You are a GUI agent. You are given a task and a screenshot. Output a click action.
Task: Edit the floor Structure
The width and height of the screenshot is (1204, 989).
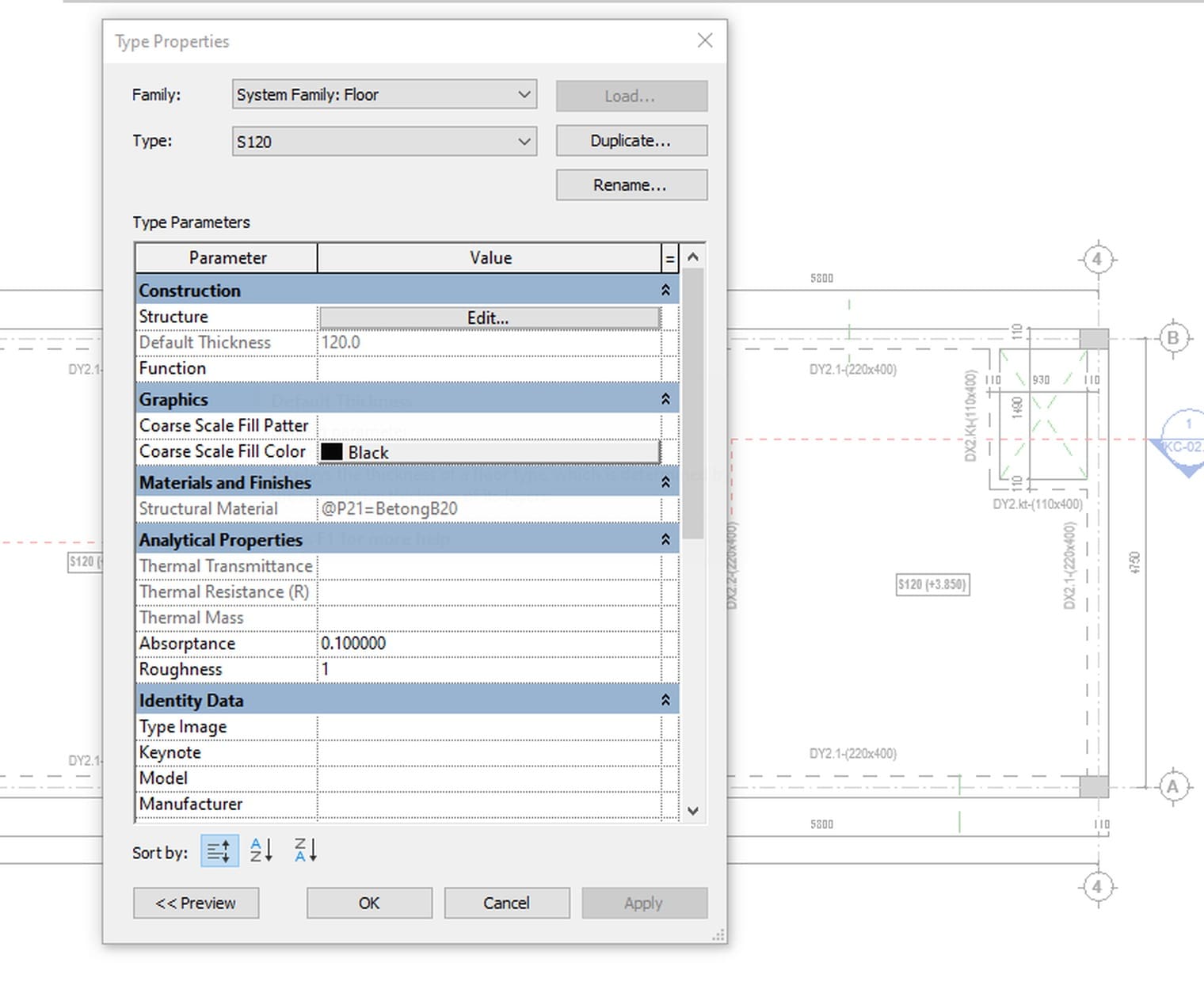coord(489,318)
